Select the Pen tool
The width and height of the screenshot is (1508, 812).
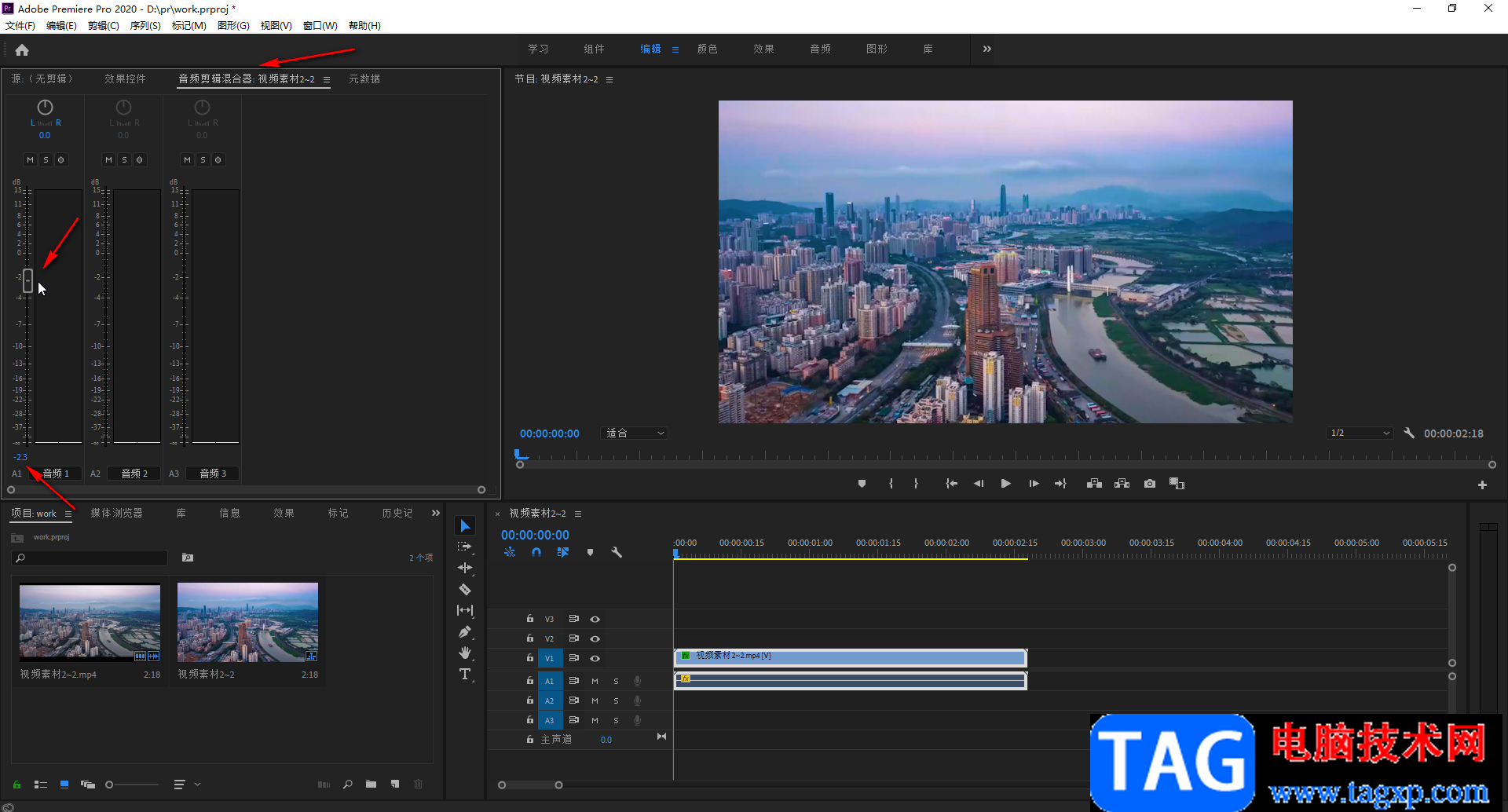pyautogui.click(x=465, y=631)
